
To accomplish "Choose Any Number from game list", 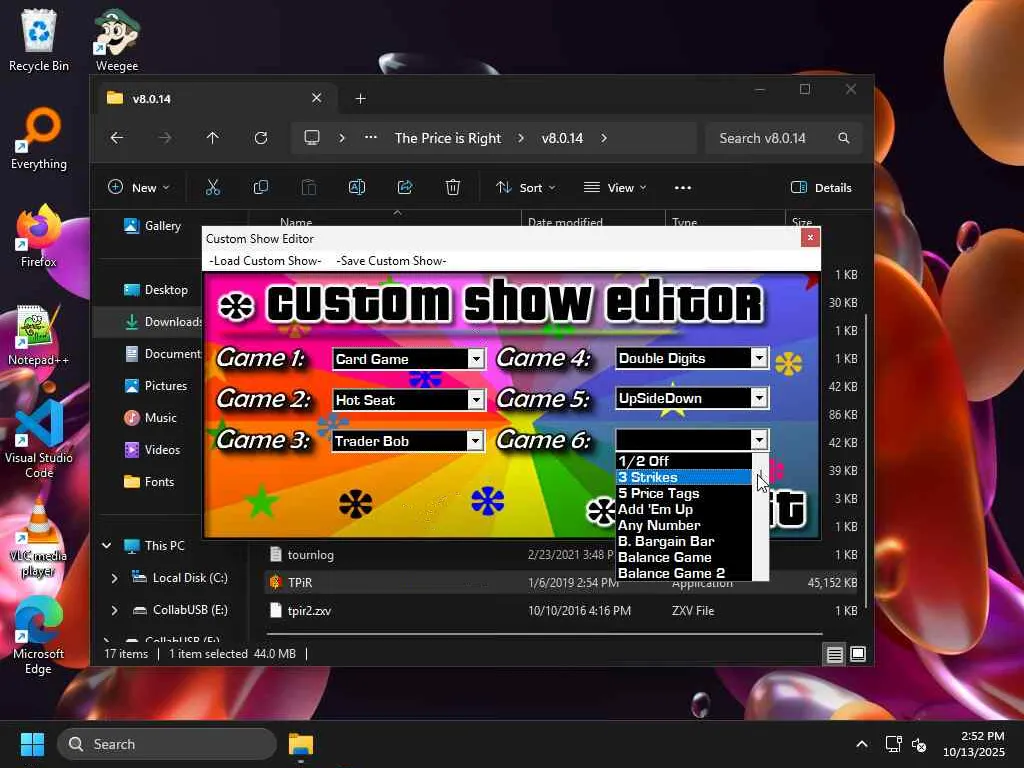I will point(684,525).
